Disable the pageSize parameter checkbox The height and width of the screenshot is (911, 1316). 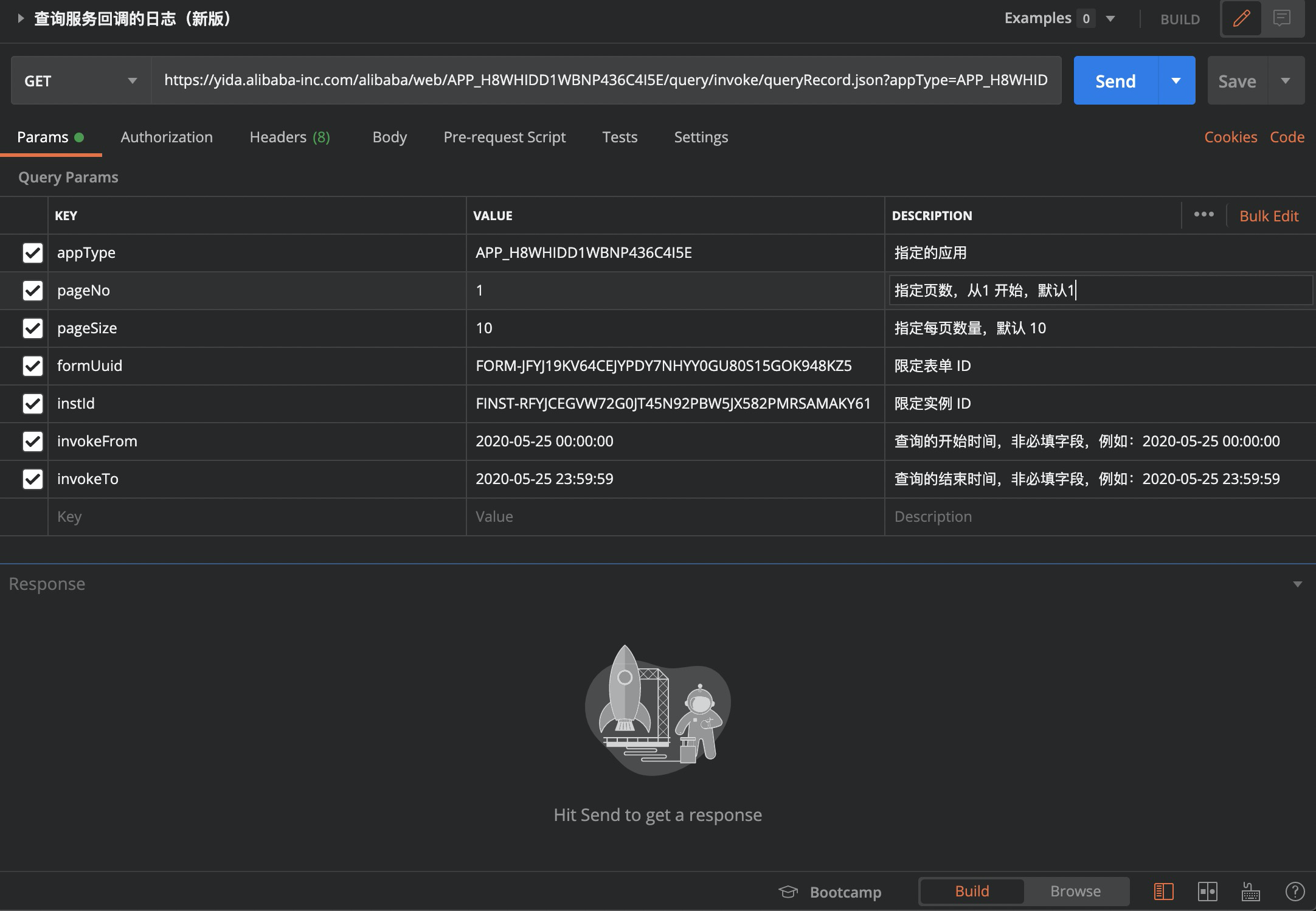33,328
